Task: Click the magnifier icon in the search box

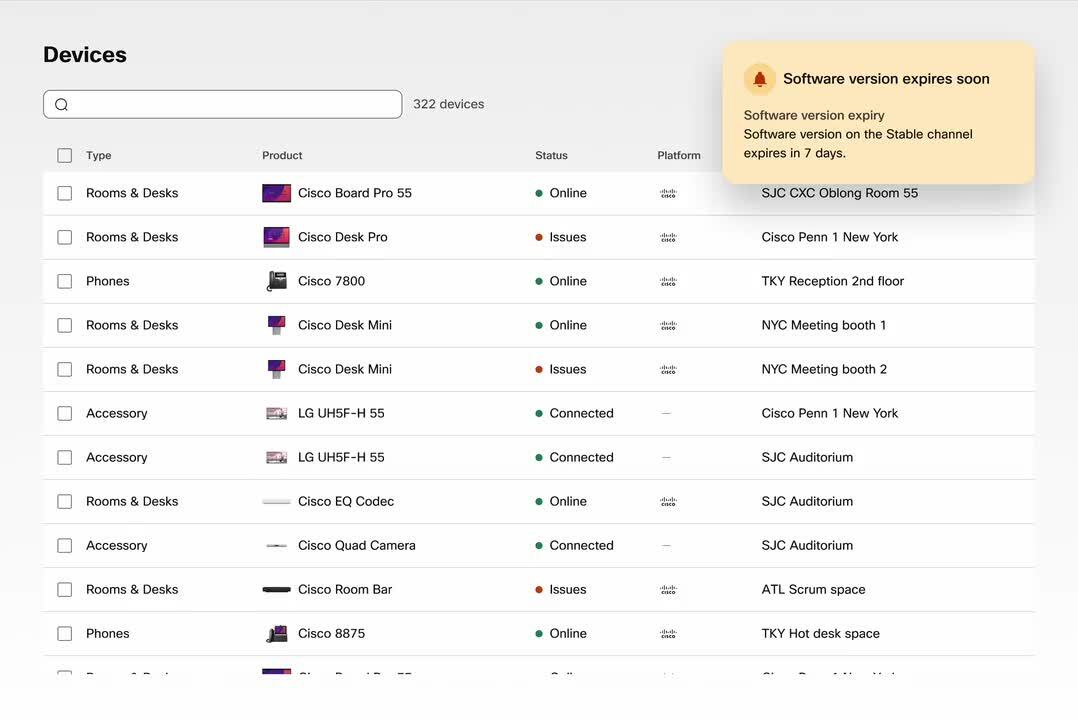Action: [x=61, y=105]
